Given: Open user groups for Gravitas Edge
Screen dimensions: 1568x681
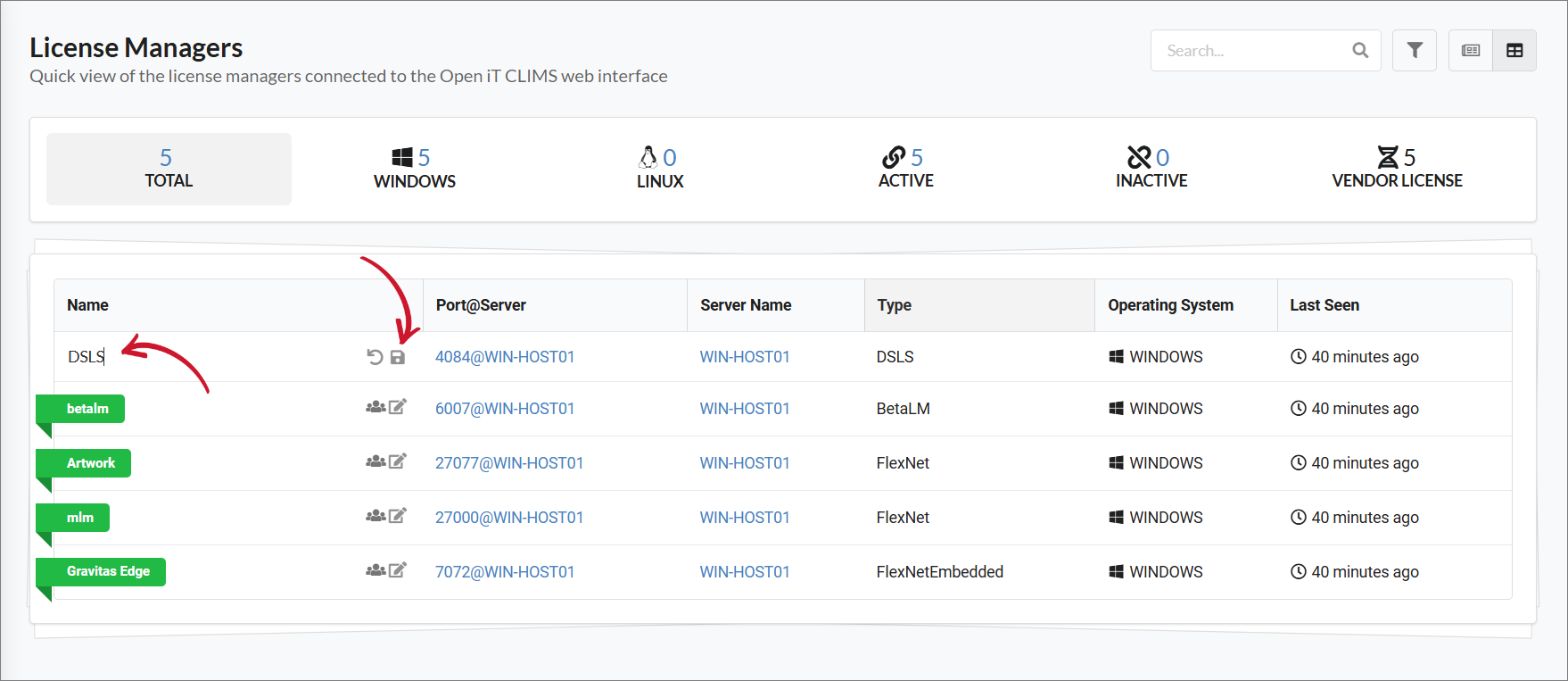Looking at the screenshot, I should (375, 570).
